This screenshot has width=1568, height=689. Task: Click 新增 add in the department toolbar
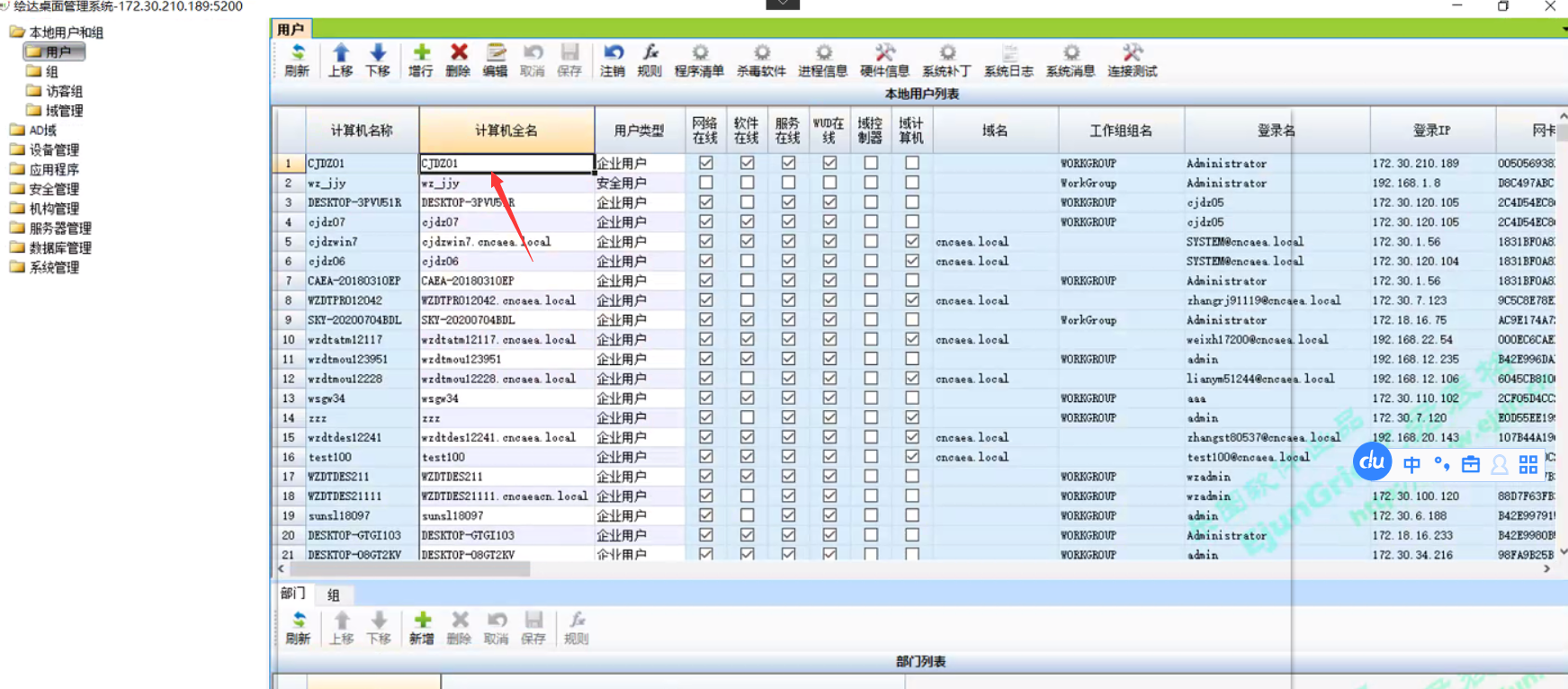(422, 628)
